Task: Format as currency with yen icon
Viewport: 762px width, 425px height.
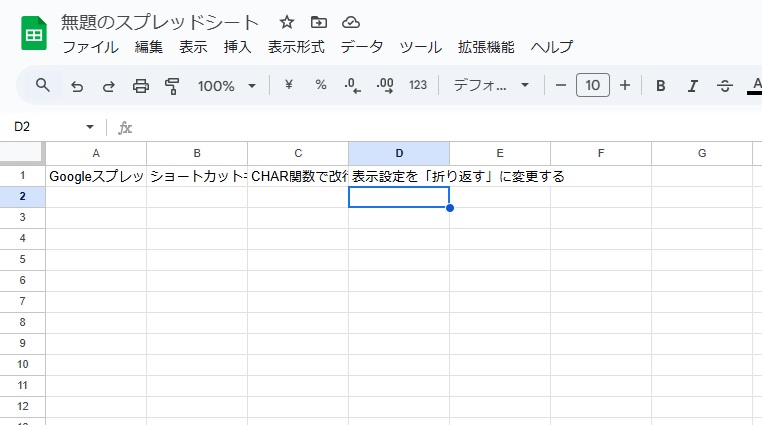Action: pyautogui.click(x=289, y=85)
